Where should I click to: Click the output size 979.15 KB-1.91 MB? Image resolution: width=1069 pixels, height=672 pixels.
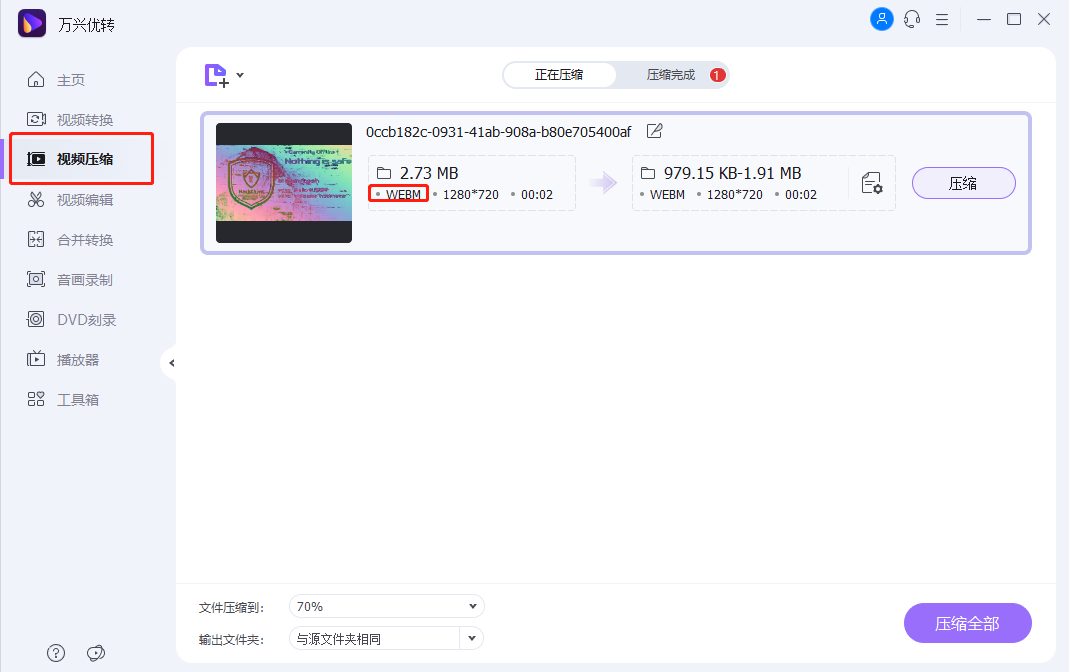click(x=732, y=173)
